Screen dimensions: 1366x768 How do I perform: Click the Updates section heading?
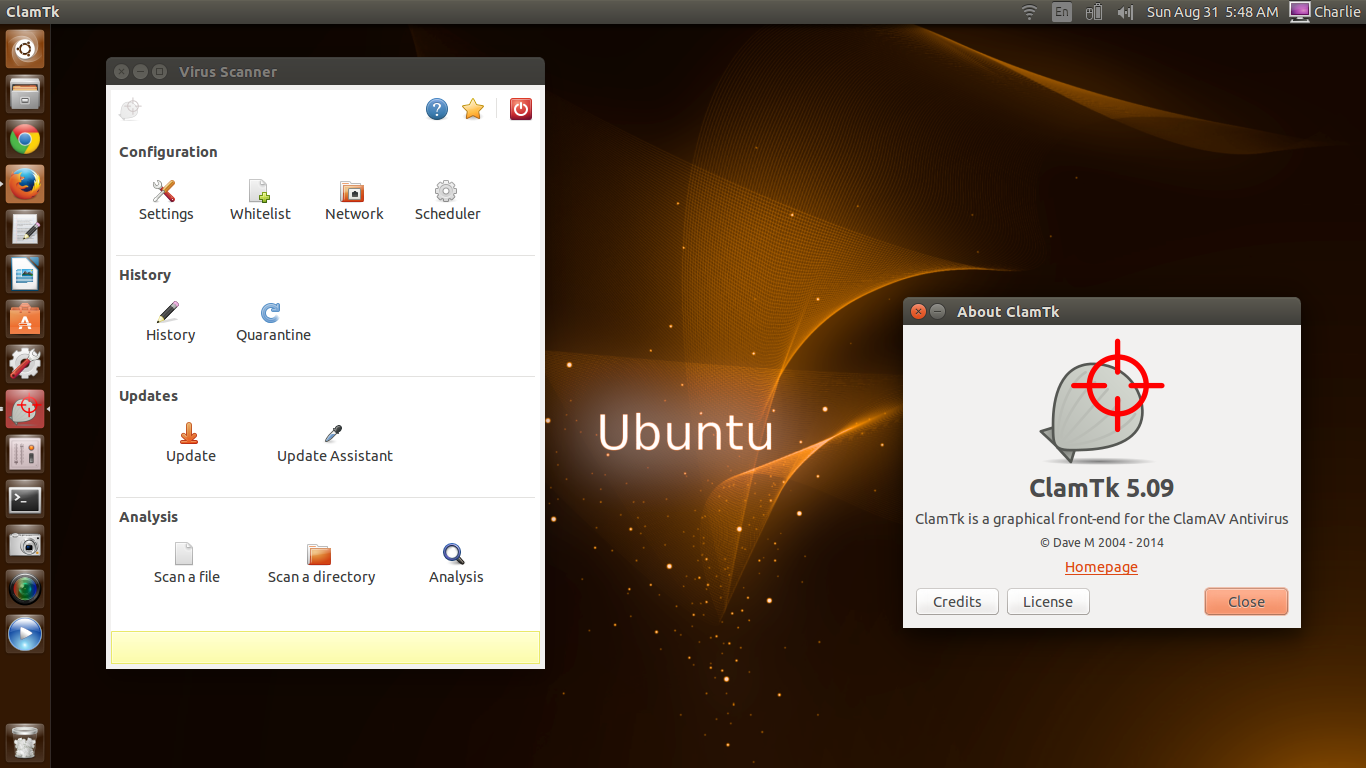(148, 396)
